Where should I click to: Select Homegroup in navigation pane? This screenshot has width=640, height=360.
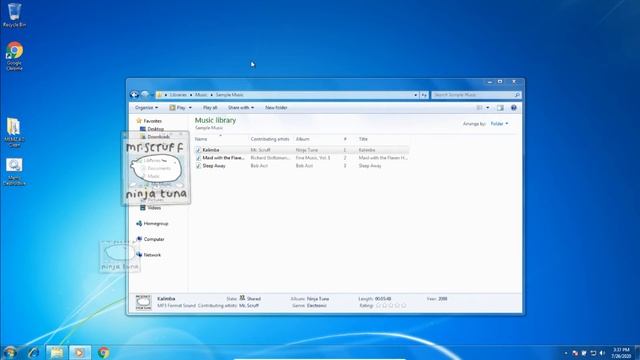coord(156,224)
